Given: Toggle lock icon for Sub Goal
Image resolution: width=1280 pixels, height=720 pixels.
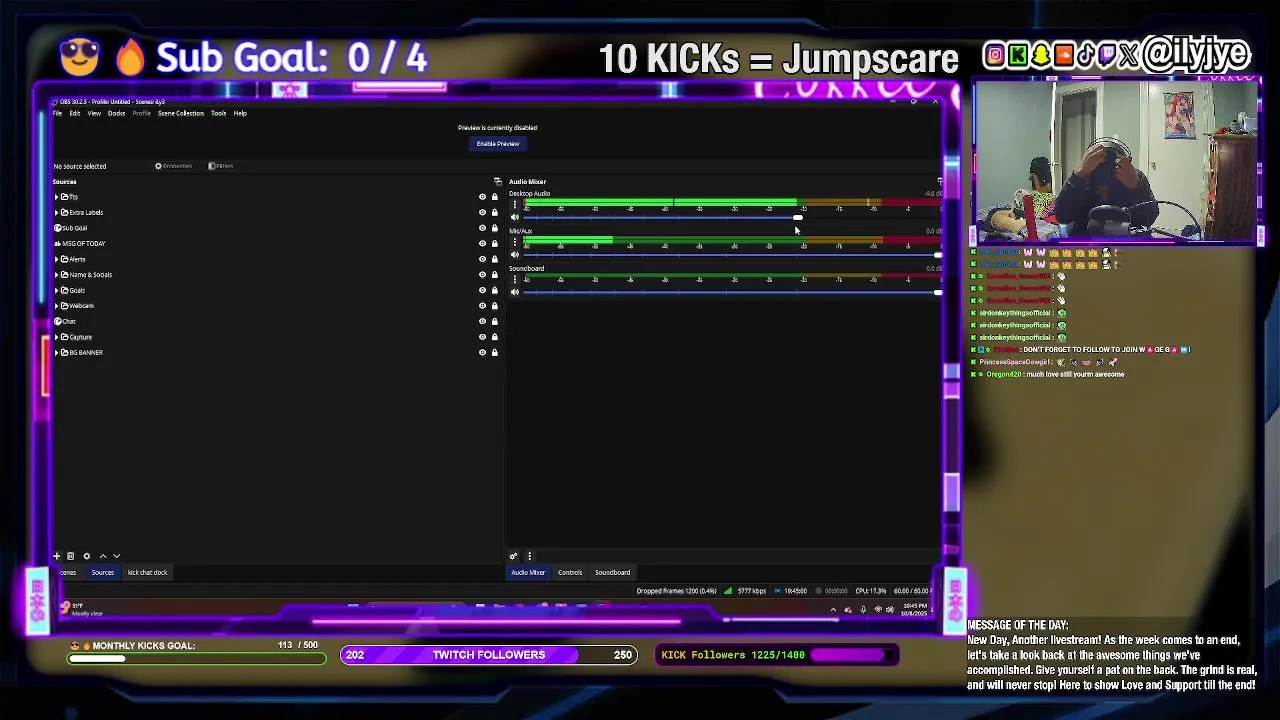Looking at the screenshot, I should point(494,228).
